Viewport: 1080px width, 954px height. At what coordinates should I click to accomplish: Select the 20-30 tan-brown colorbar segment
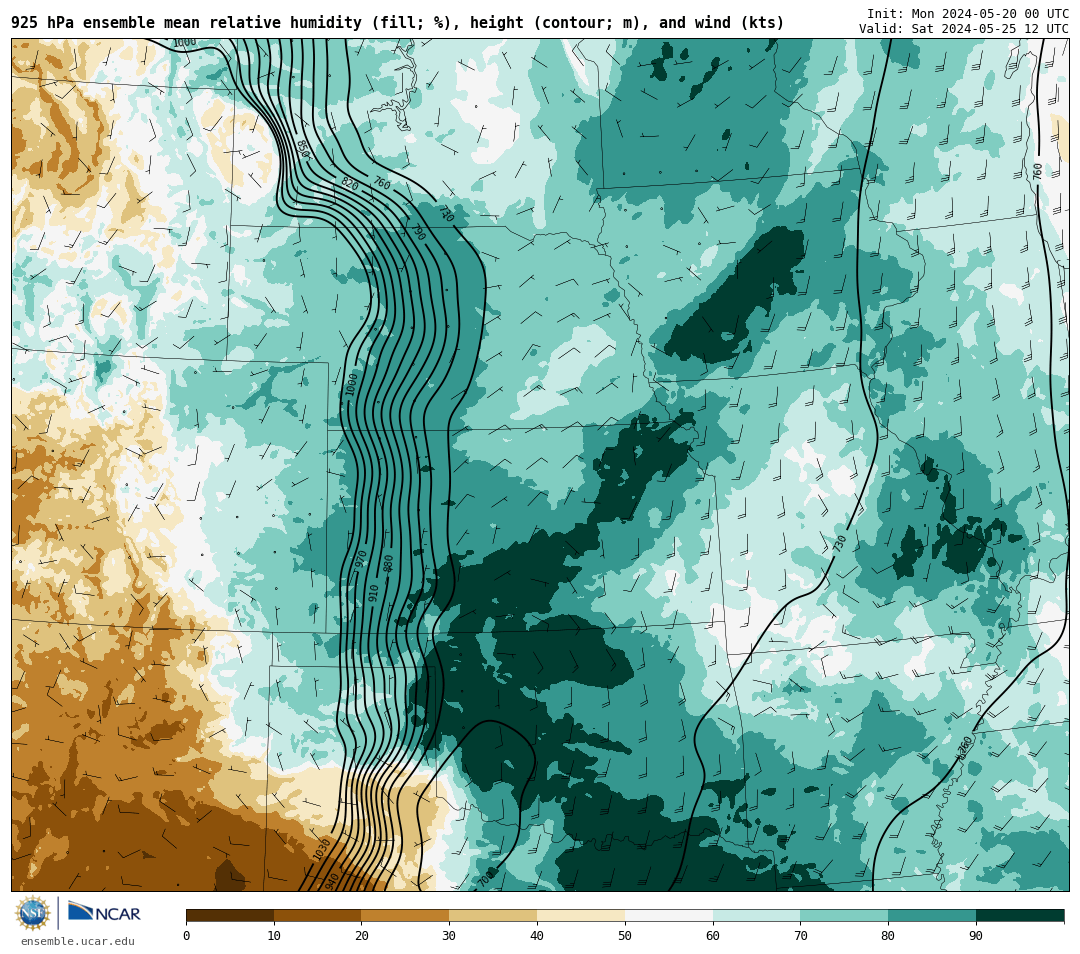(406, 915)
